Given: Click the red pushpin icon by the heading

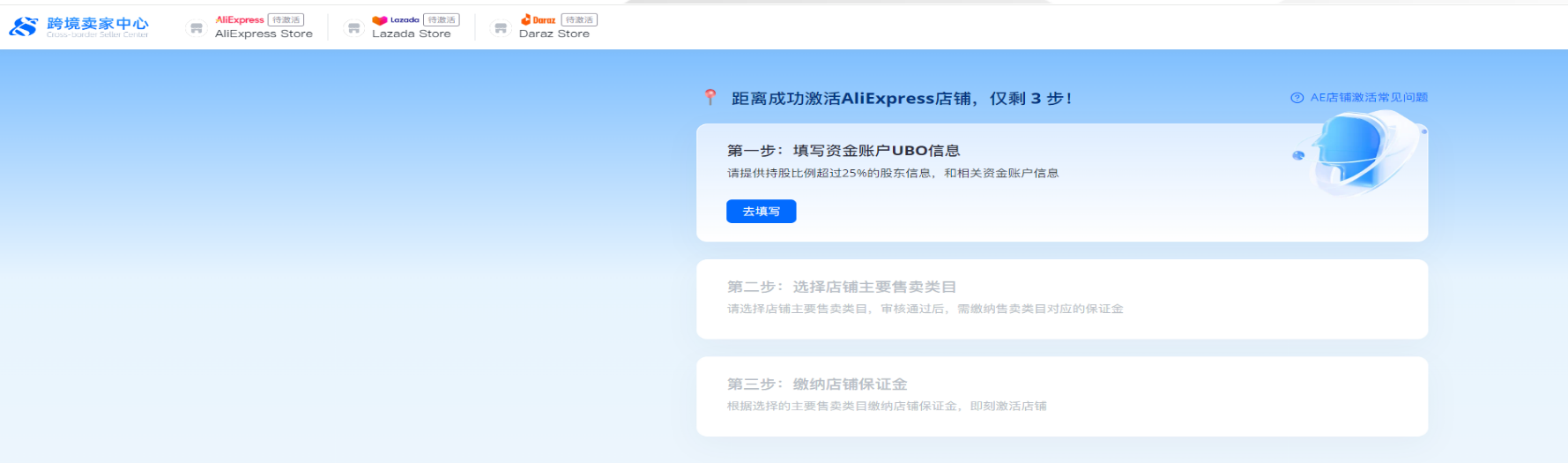Looking at the screenshot, I should [710, 97].
